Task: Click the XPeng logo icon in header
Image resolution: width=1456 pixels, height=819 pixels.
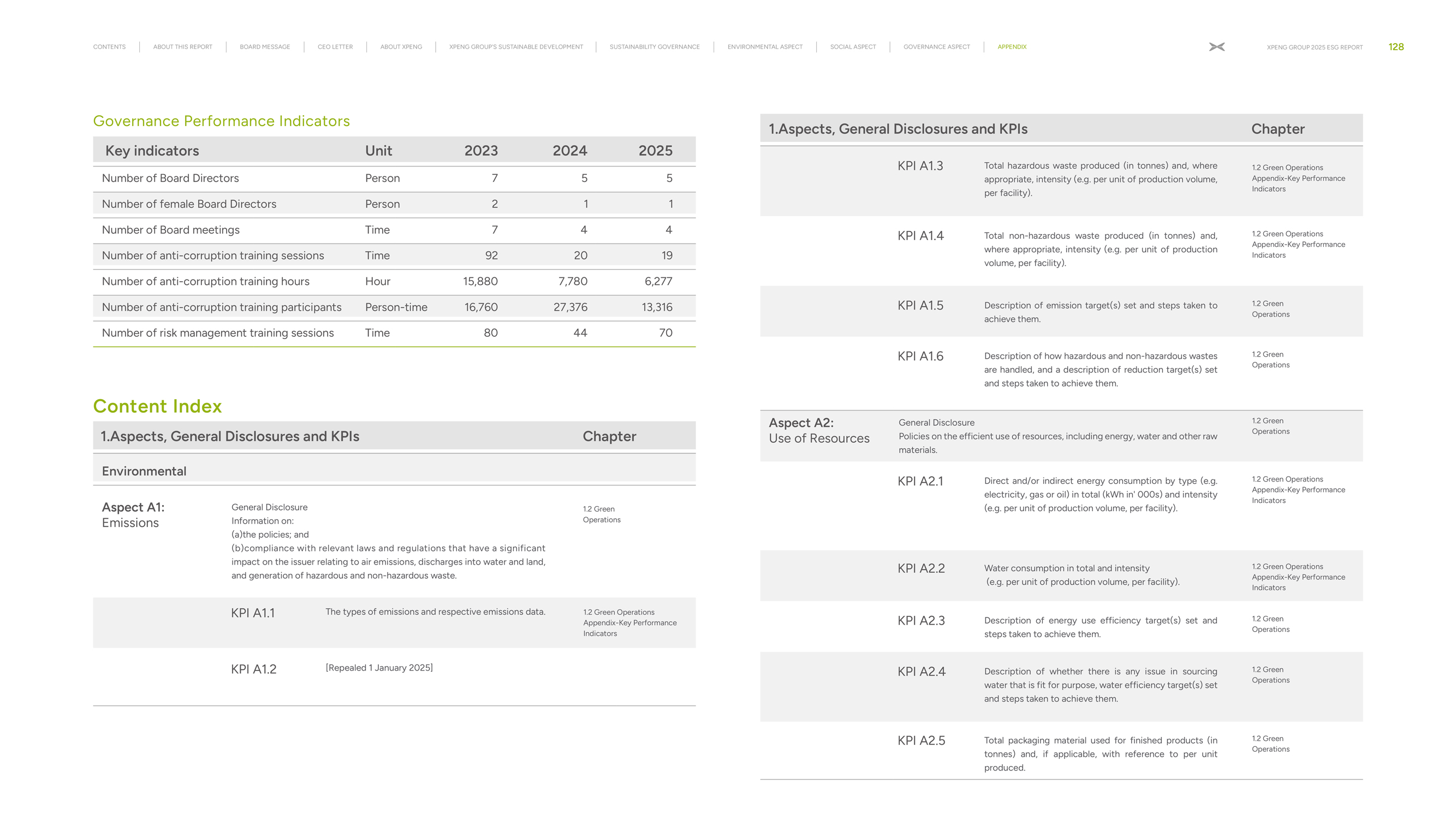Action: point(1216,47)
